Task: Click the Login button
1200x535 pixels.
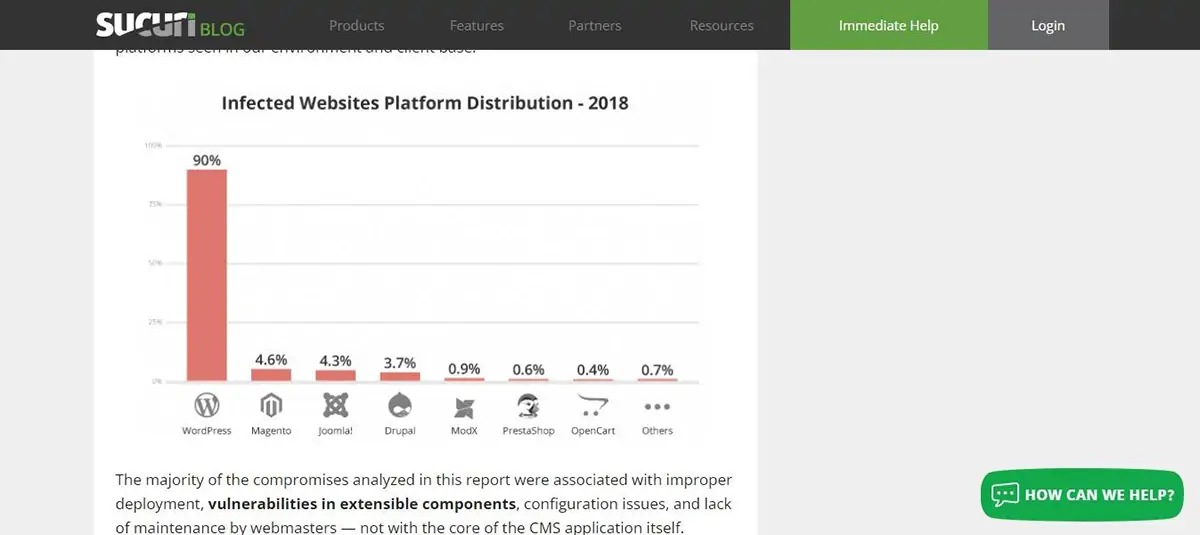Action: click(x=1048, y=25)
